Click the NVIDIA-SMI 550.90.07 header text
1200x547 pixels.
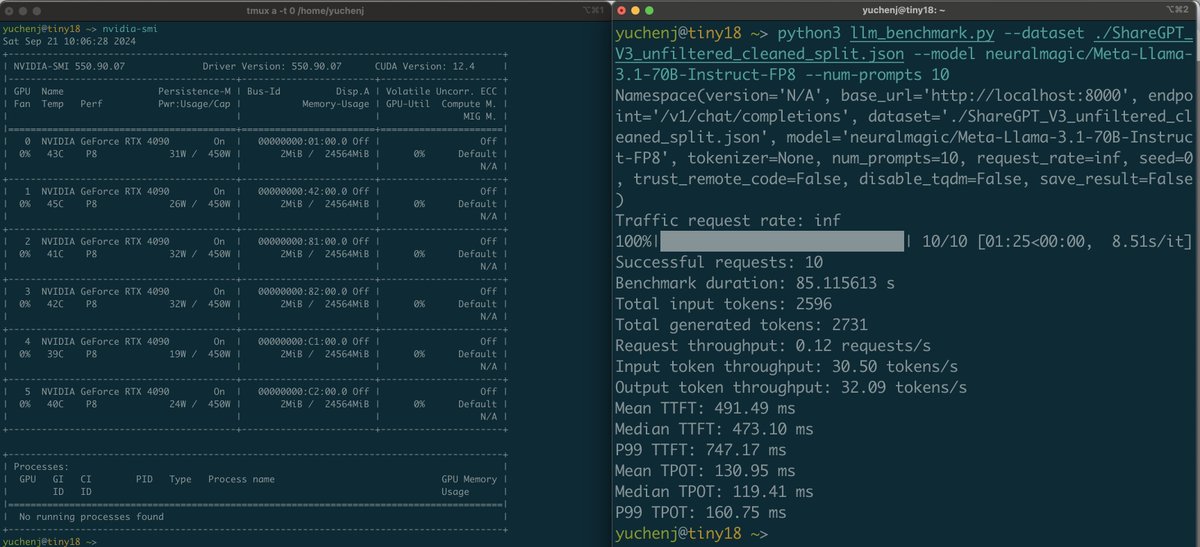click(x=70, y=66)
